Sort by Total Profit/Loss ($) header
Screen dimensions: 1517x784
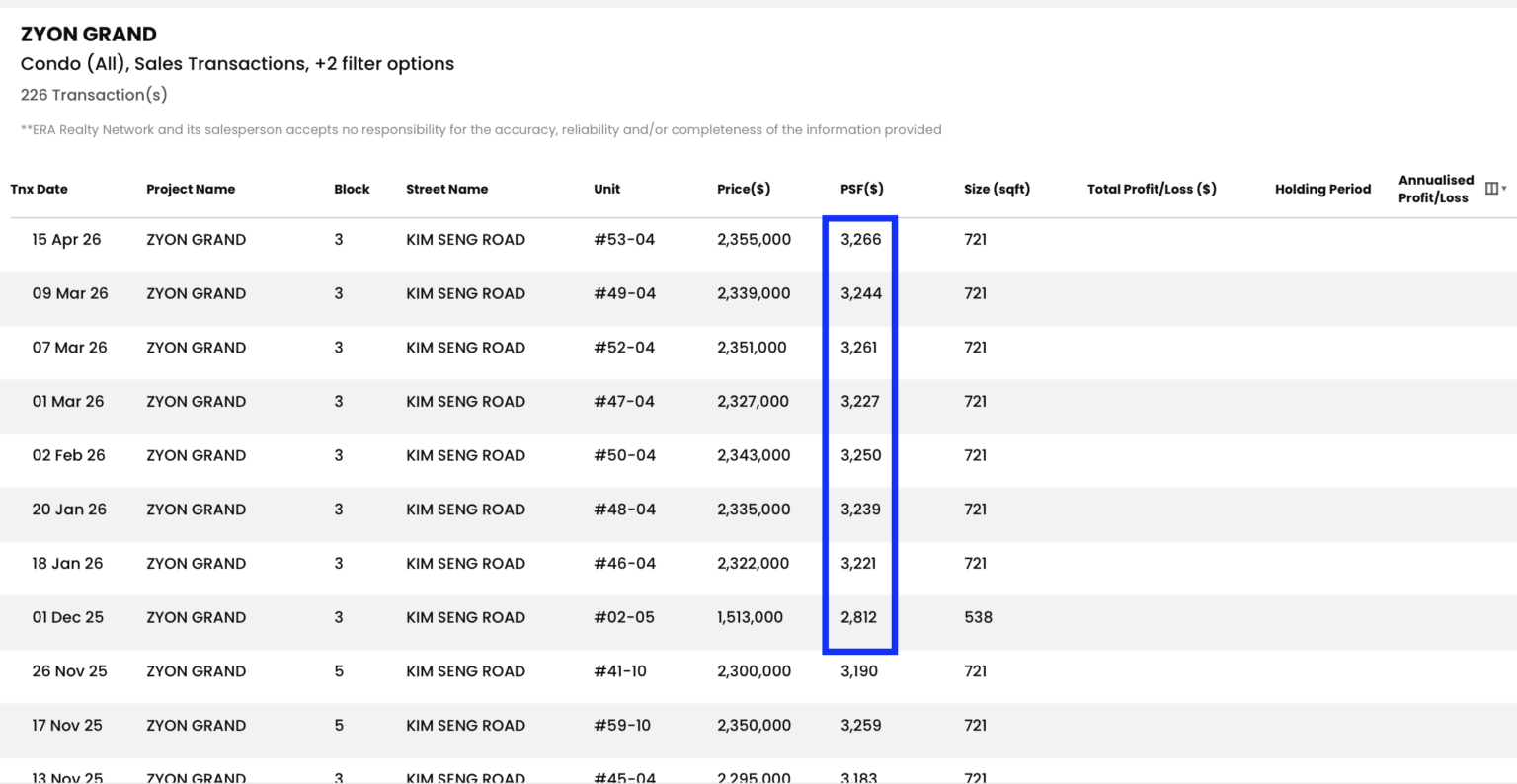click(x=1152, y=189)
